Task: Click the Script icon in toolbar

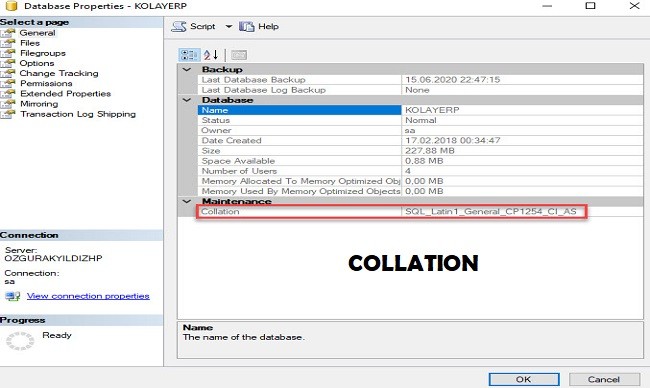Action: [x=179, y=27]
